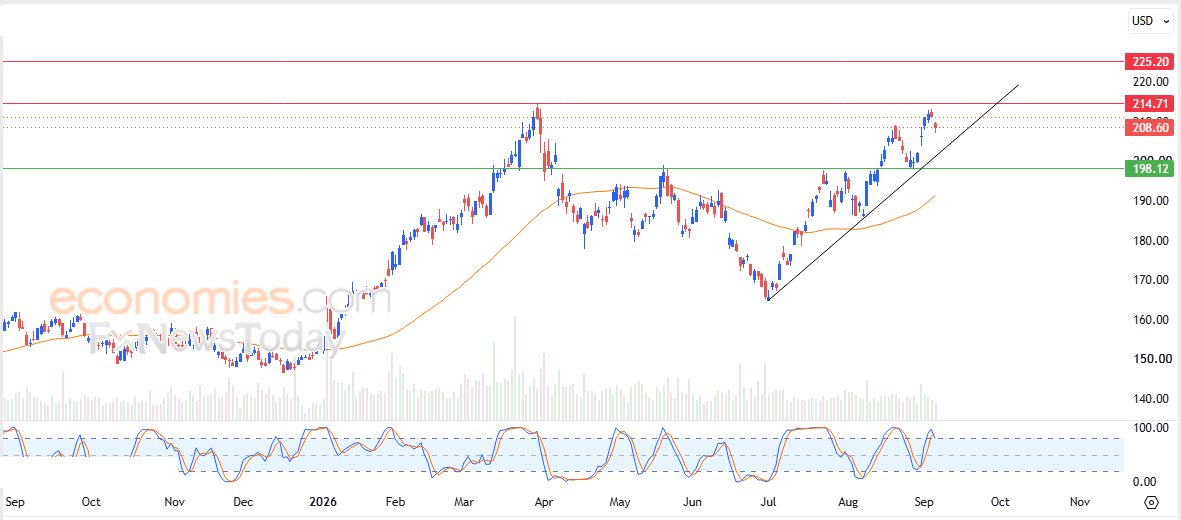The image size is (1181, 520).
Task: Open chart settings gear icon
Action: (x=1151, y=503)
